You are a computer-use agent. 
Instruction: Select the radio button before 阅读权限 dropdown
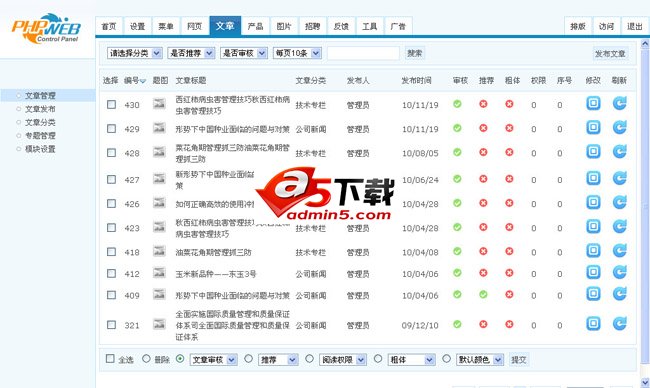(309, 359)
